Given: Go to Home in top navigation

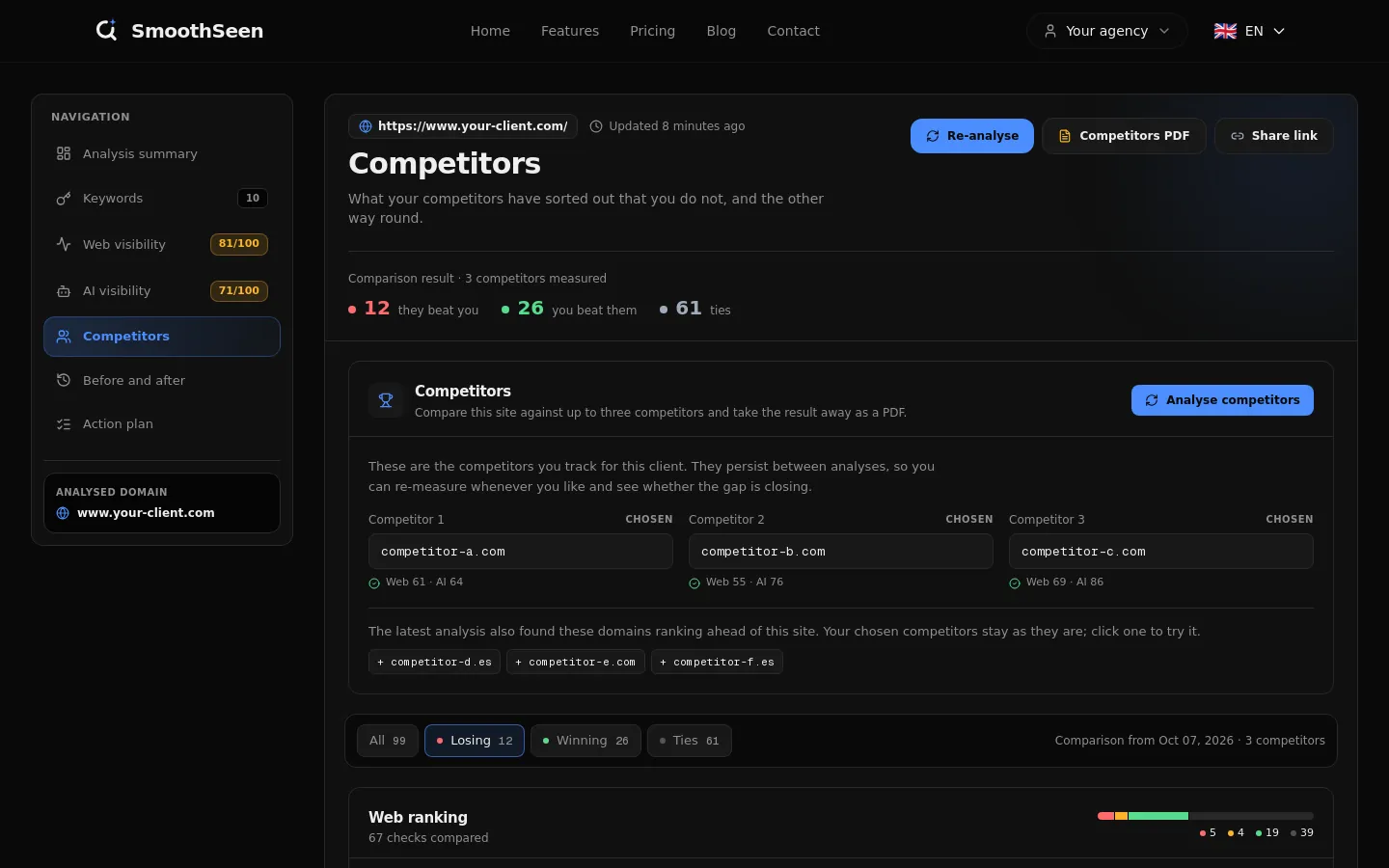Looking at the screenshot, I should (x=490, y=31).
